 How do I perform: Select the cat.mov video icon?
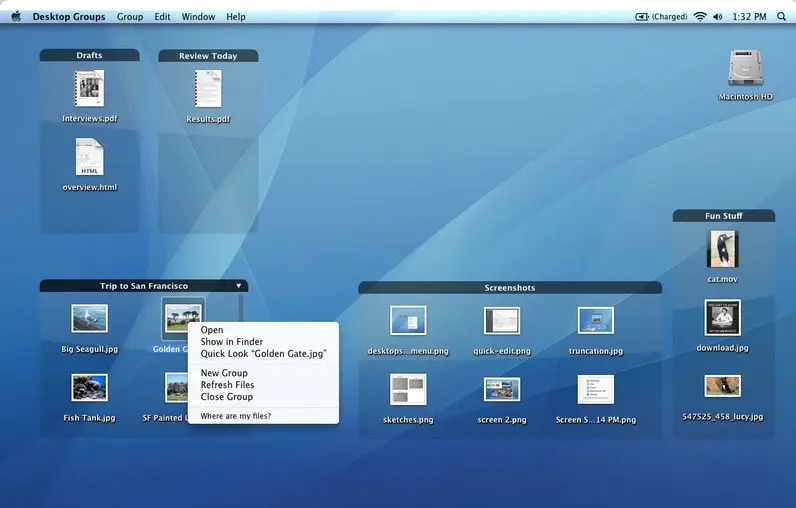click(x=722, y=249)
